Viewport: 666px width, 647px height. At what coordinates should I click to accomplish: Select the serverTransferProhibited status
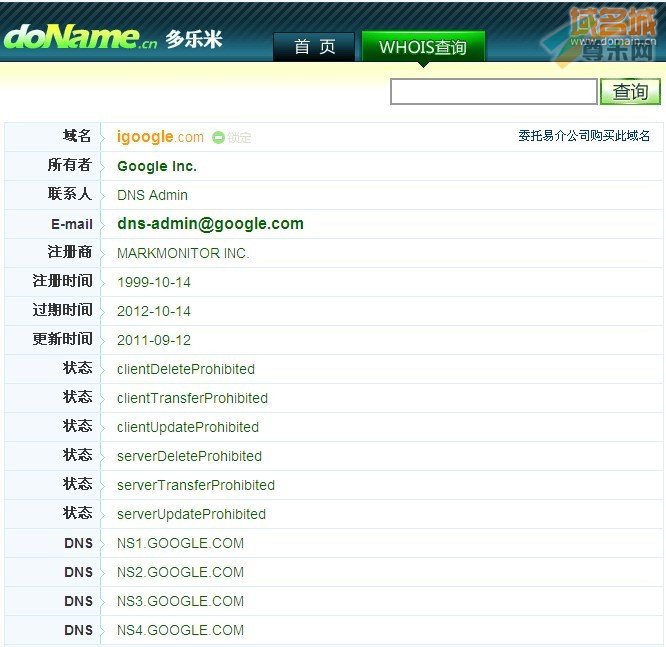pos(196,485)
